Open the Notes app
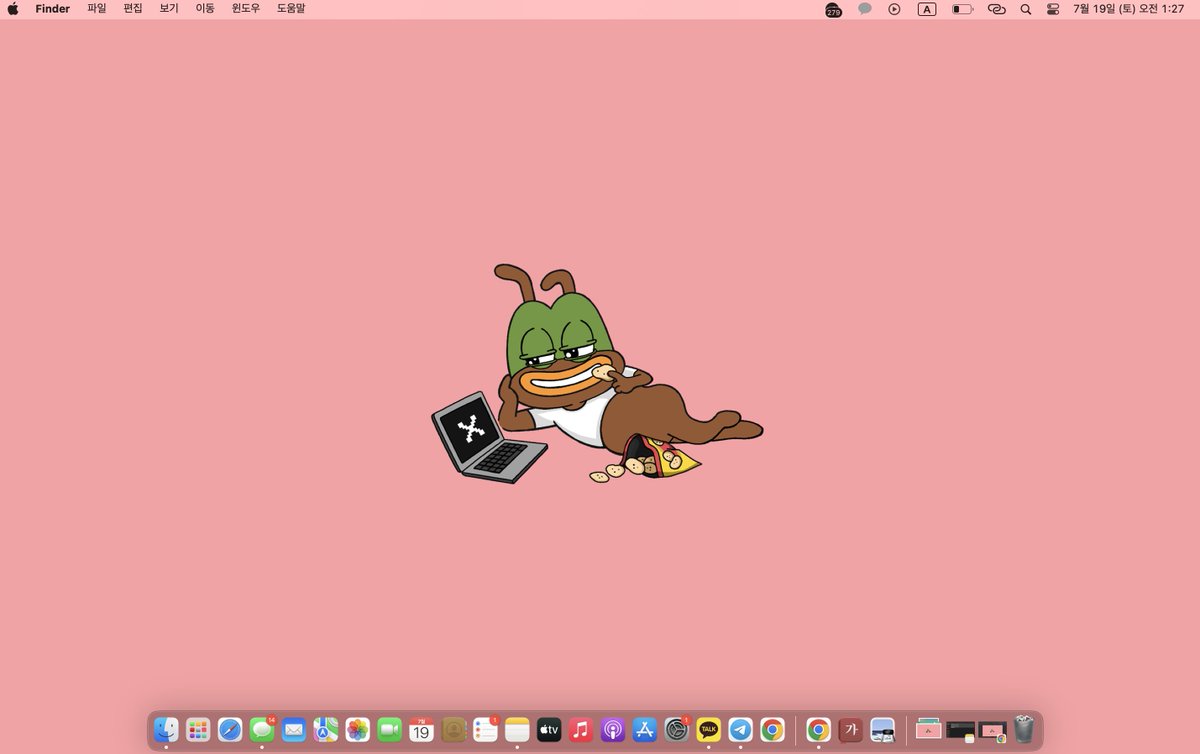Viewport: 1200px width, 754px height. 517,730
